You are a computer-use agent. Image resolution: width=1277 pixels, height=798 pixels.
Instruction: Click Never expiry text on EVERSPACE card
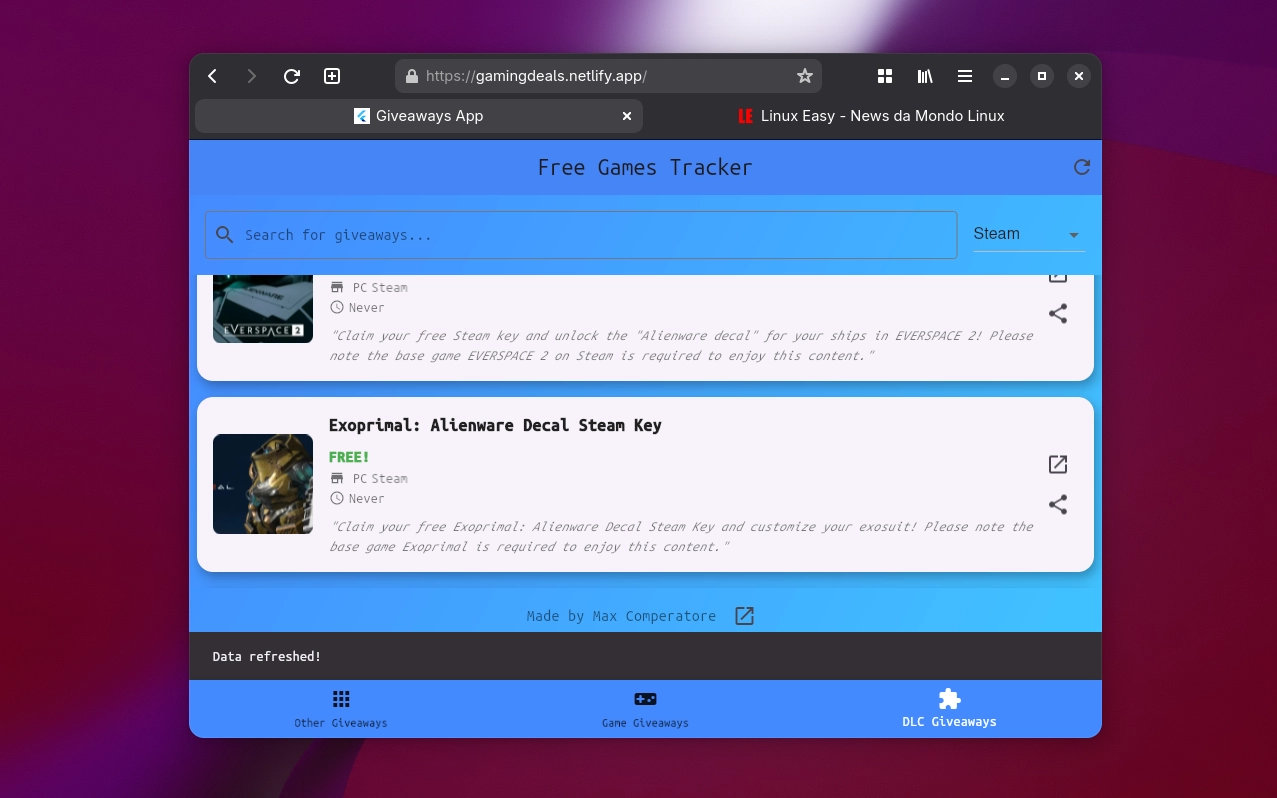pos(366,308)
